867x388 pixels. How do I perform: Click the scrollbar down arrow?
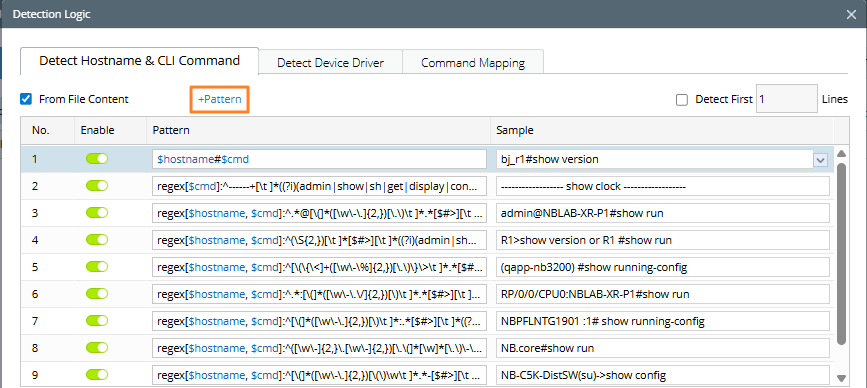(842, 379)
